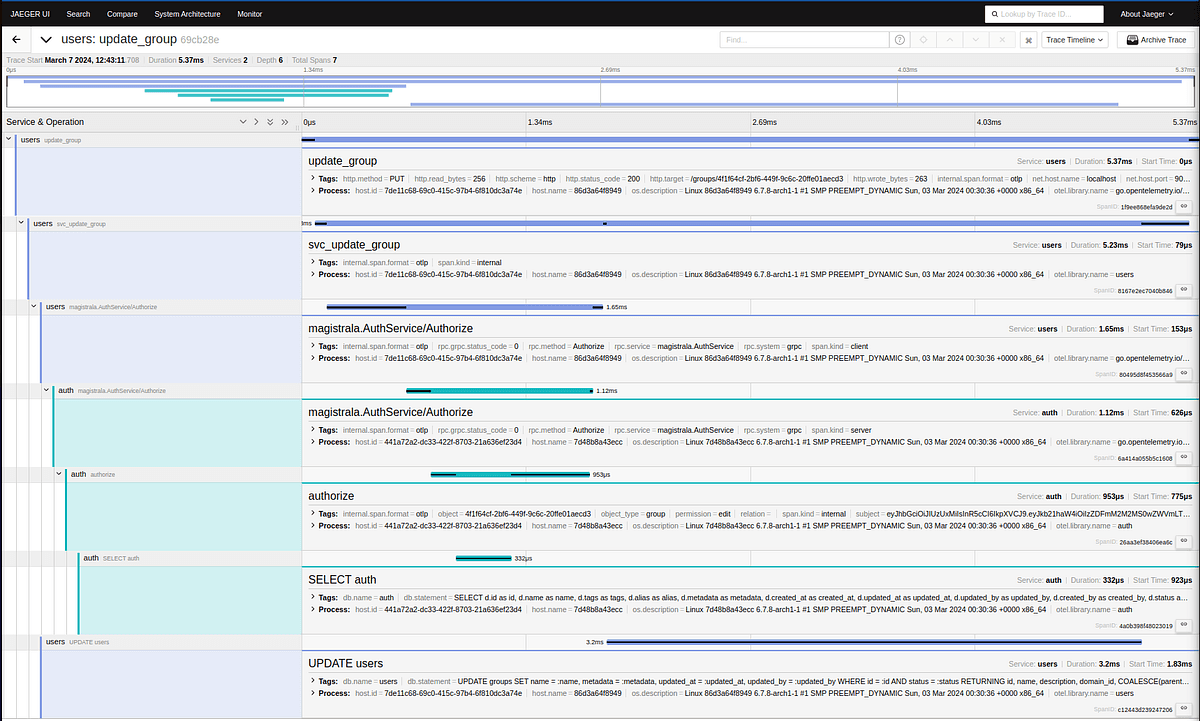This screenshot has width=1200, height=721.
Task: Open System Architecture in the navbar
Action: [x=187, y=14]
